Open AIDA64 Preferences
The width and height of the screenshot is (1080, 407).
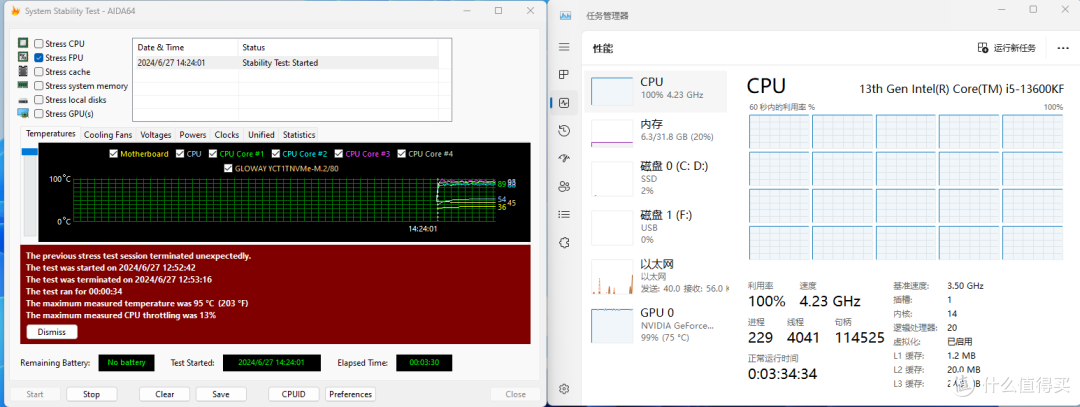click(x=351, y=395)
